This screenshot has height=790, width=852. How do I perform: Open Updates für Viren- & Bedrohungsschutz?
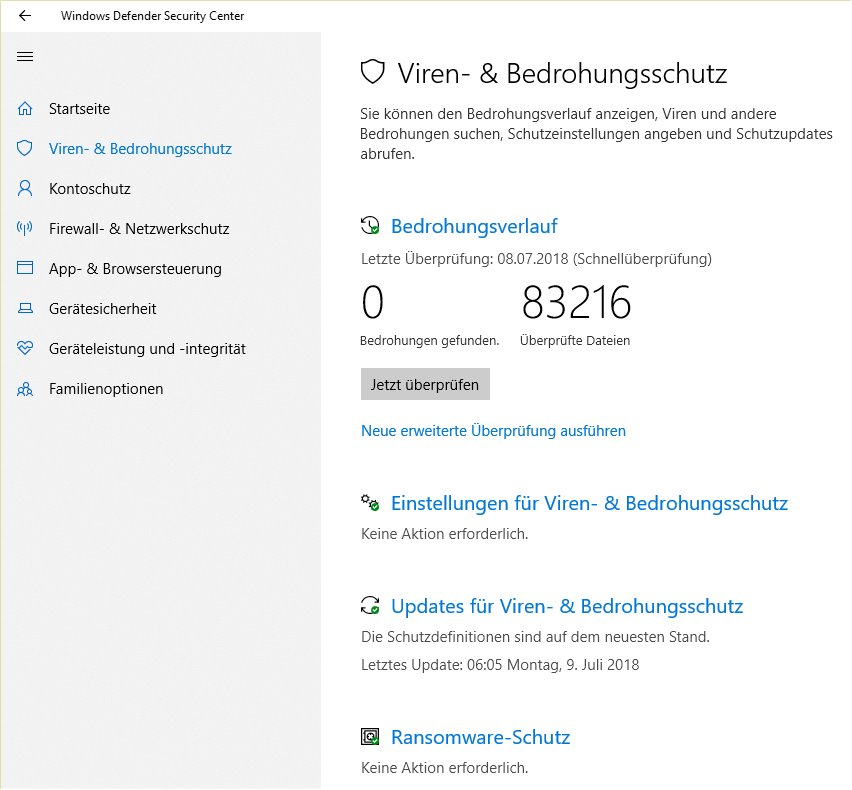coord(567,606)
